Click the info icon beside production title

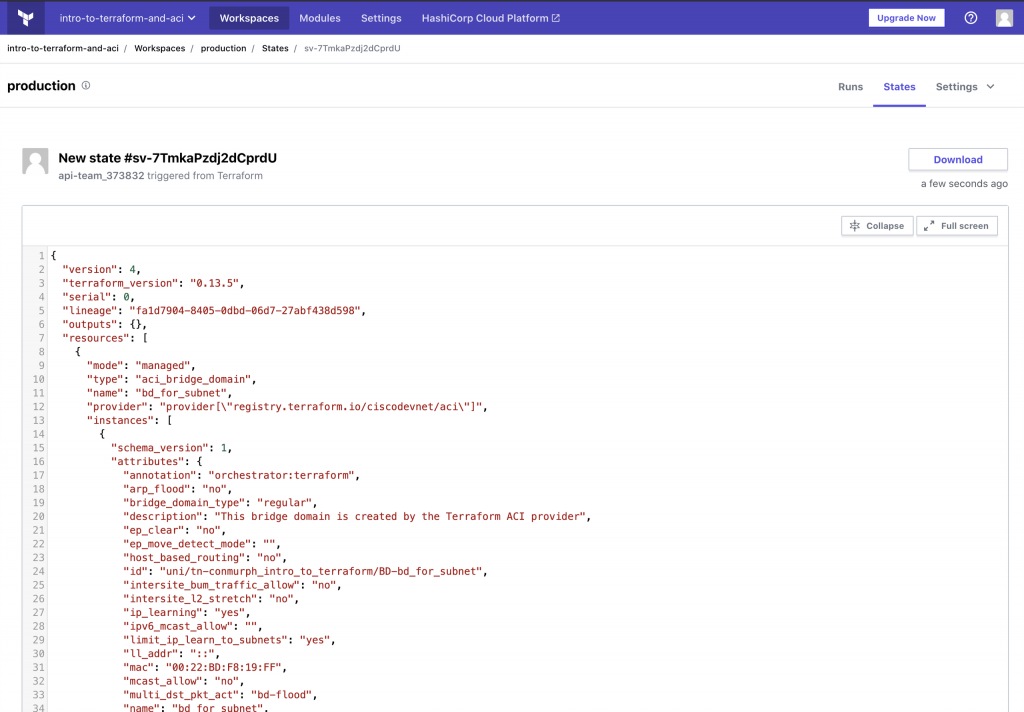point(87,86)
